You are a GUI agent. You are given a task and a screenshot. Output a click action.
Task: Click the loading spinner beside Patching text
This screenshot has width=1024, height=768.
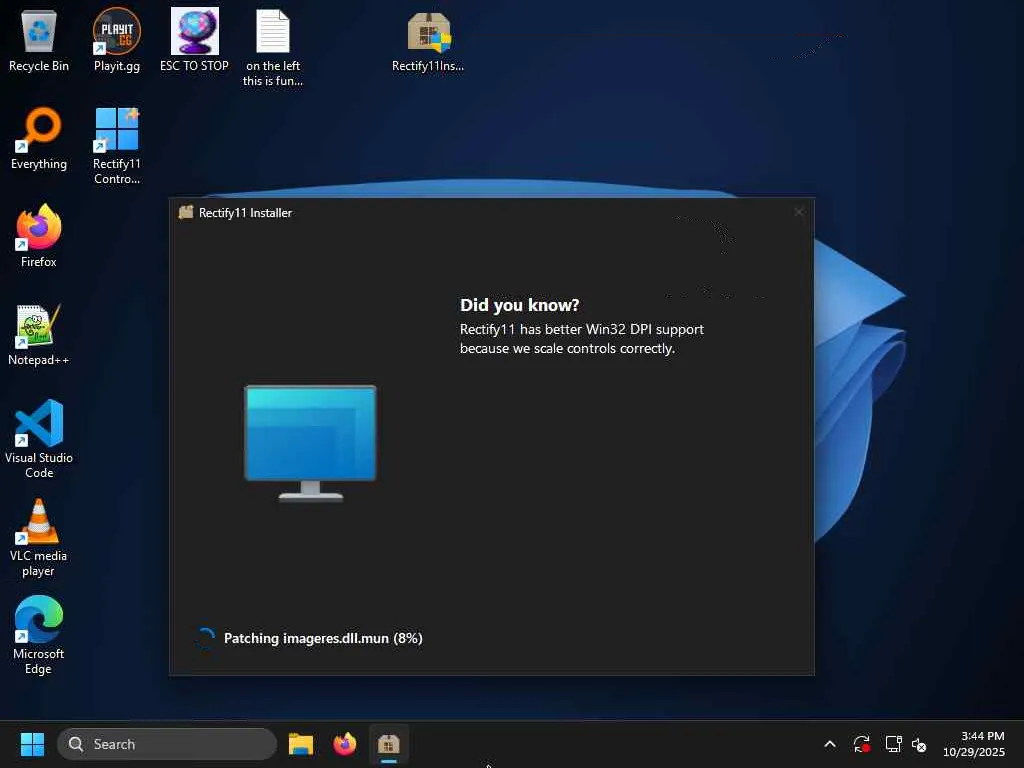[205, 638]
